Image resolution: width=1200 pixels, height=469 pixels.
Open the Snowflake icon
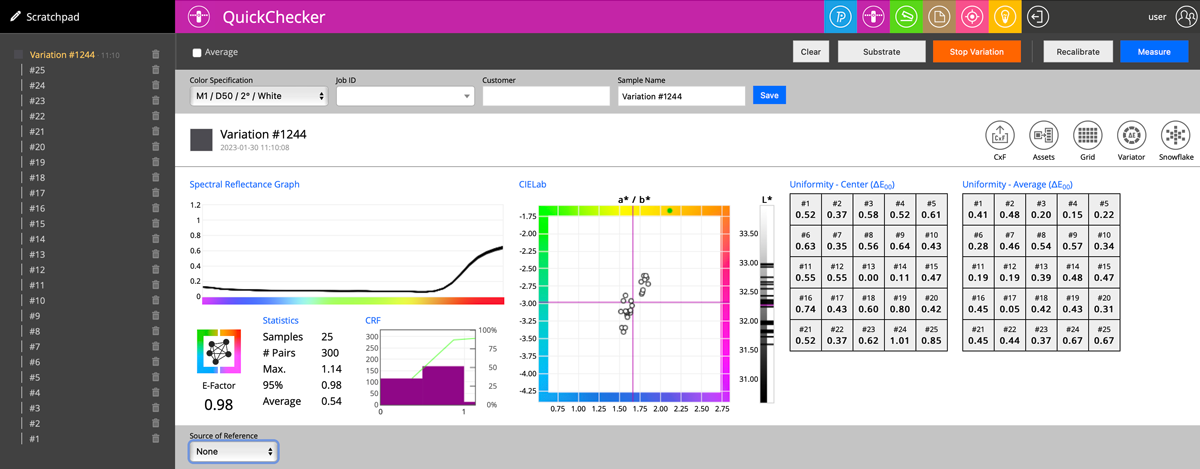click(1175, 135)
